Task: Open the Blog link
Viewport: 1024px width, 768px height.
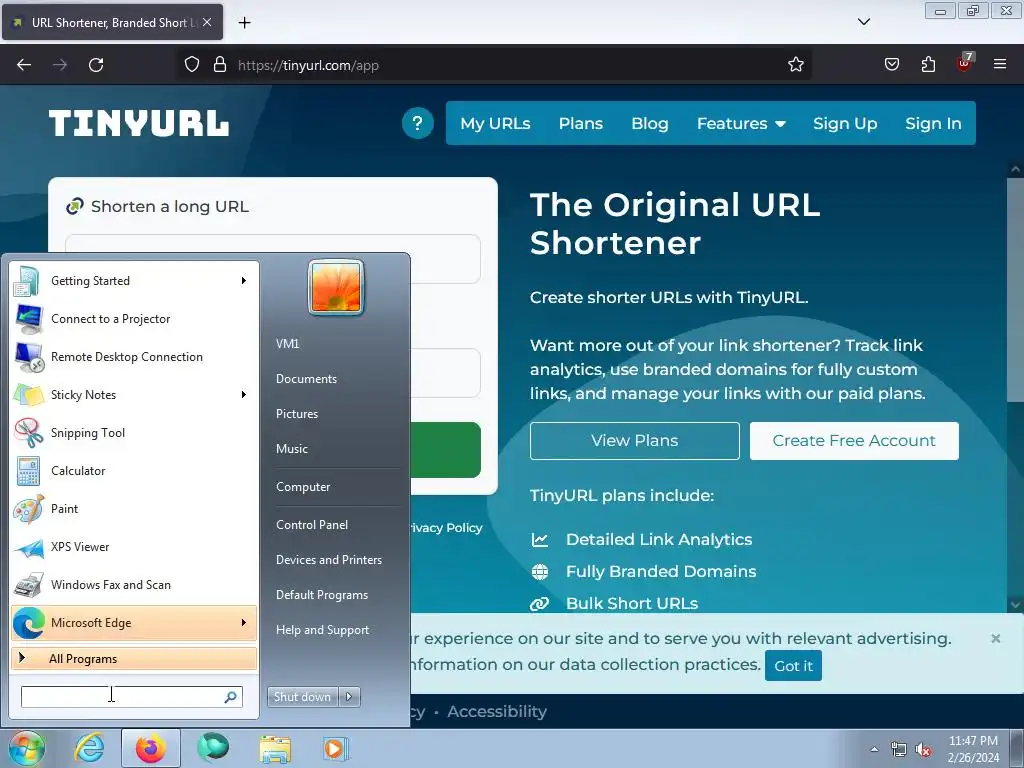Action: coord(650,123)
